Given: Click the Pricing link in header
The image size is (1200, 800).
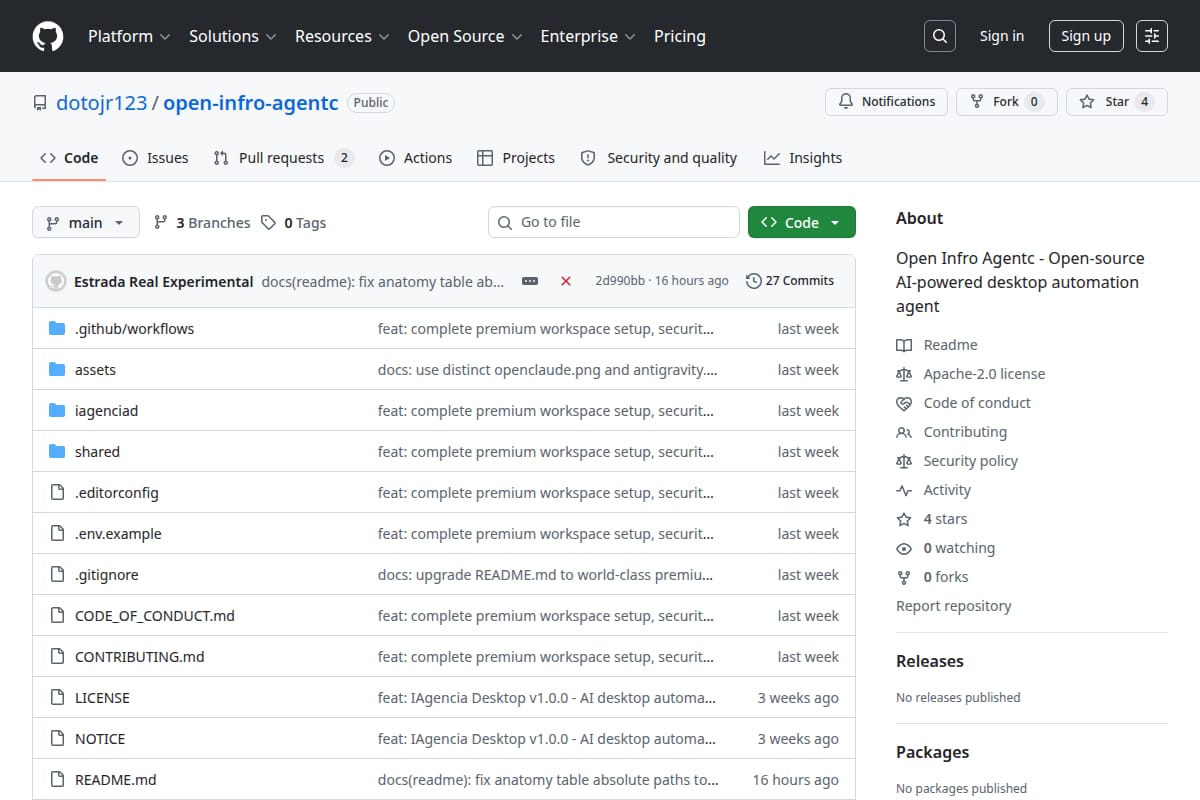Looking at the screenshot, I should click(679, 36).
